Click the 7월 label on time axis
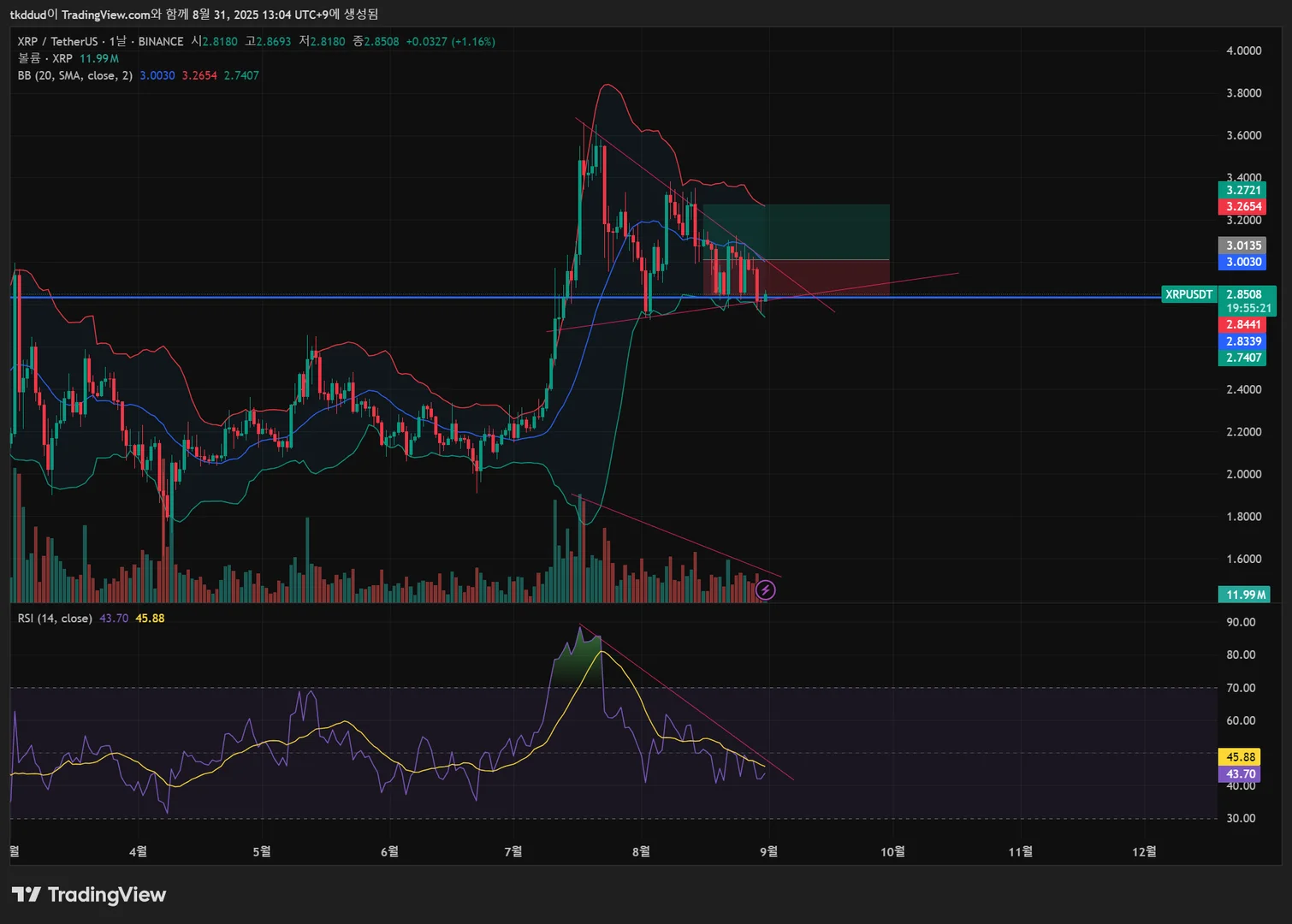1292x924 pixels. [x=513, y=851]
